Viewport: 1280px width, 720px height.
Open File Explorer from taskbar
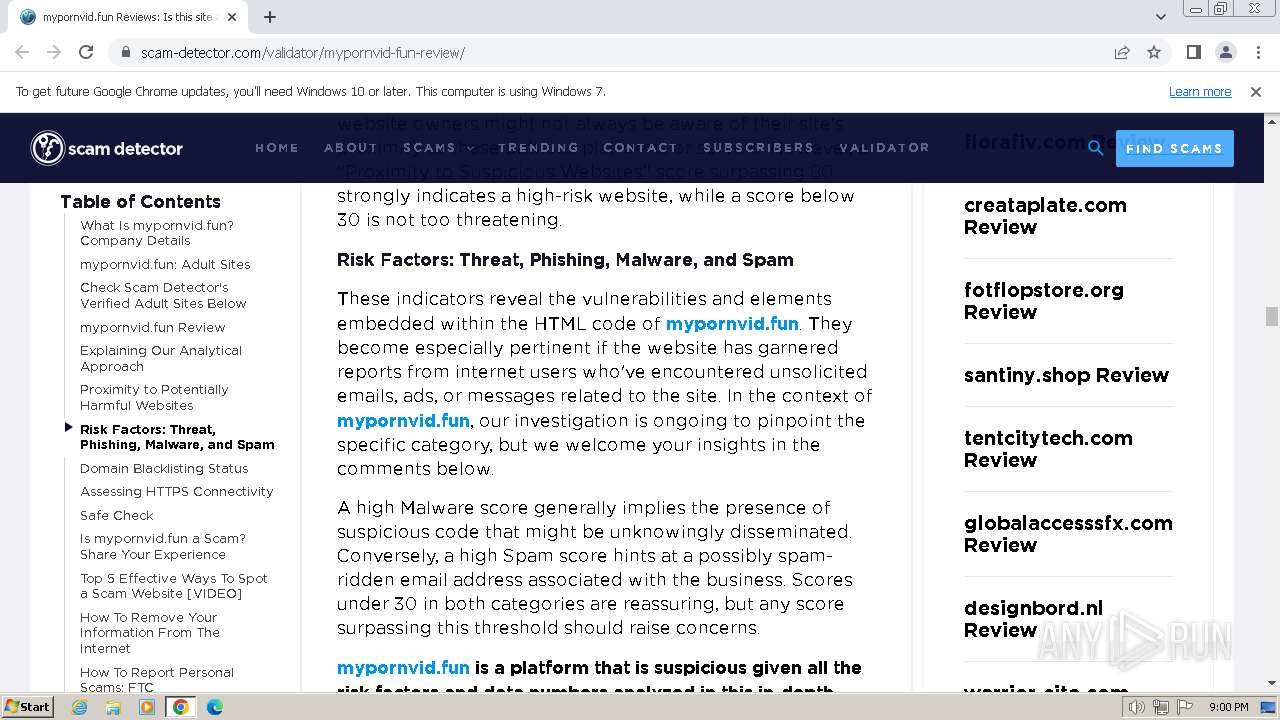[113, 707]
